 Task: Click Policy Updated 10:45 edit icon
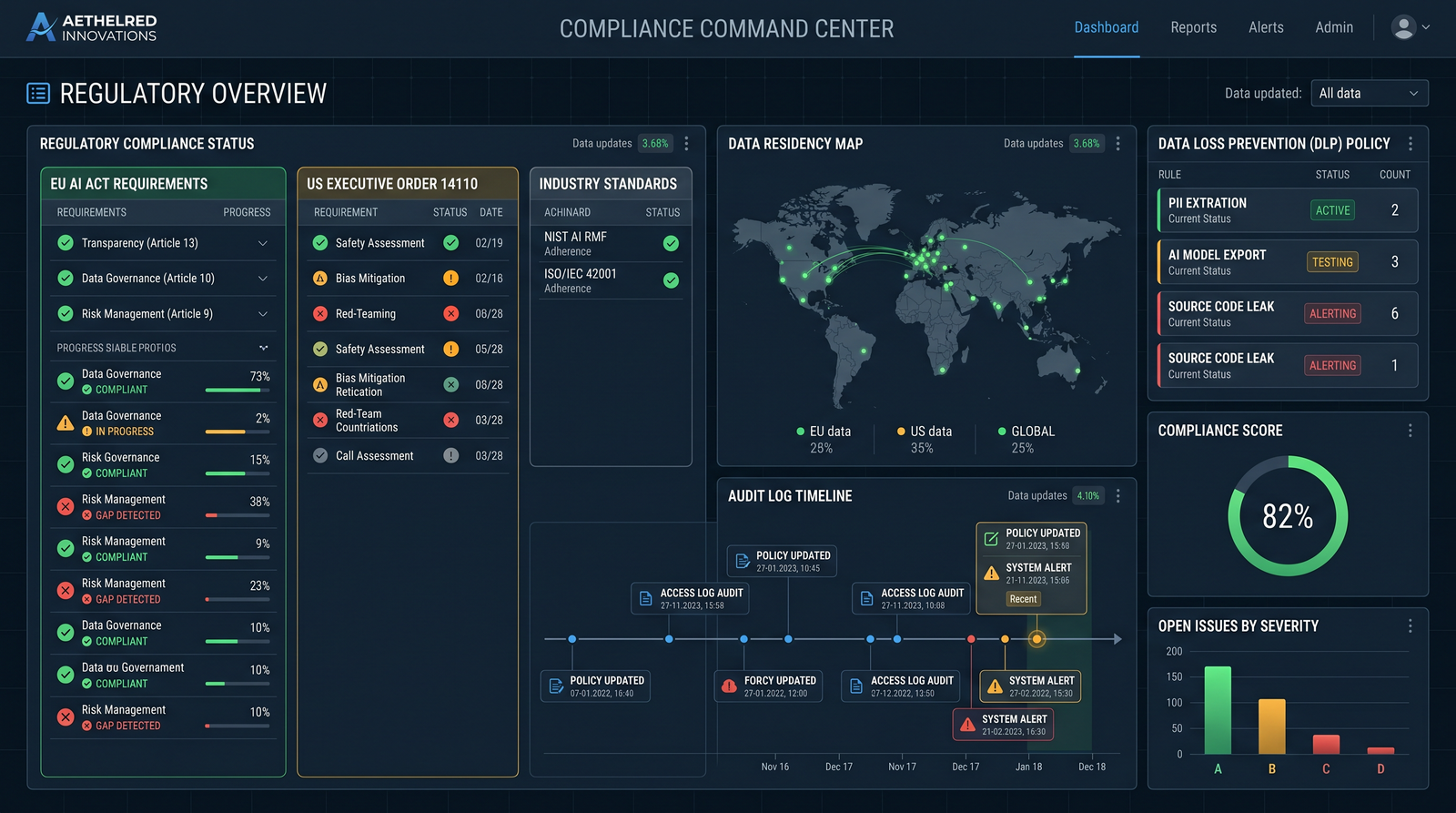(743, 562)
